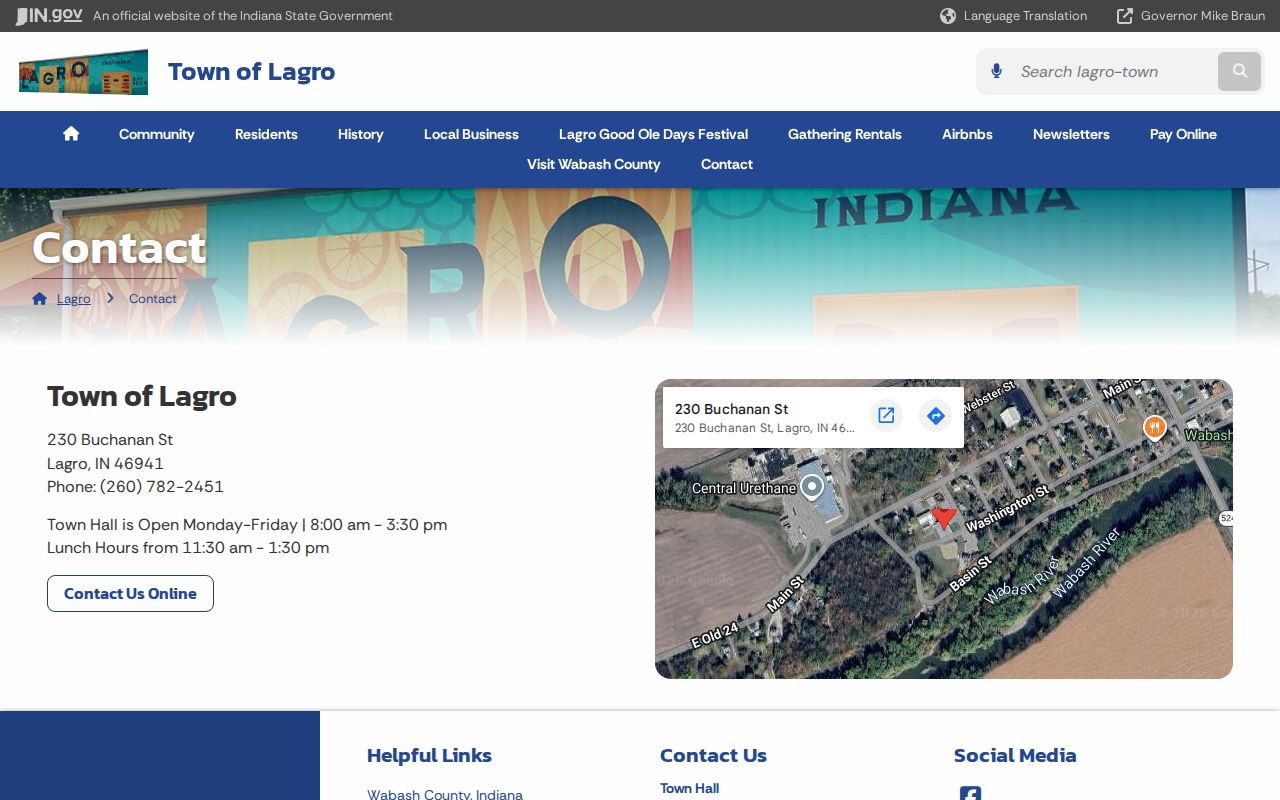Image resolution: width=1280 pixels, height=800 pixels.
Task: Click the red location marker on map
Action: click(x=943, y=517)
